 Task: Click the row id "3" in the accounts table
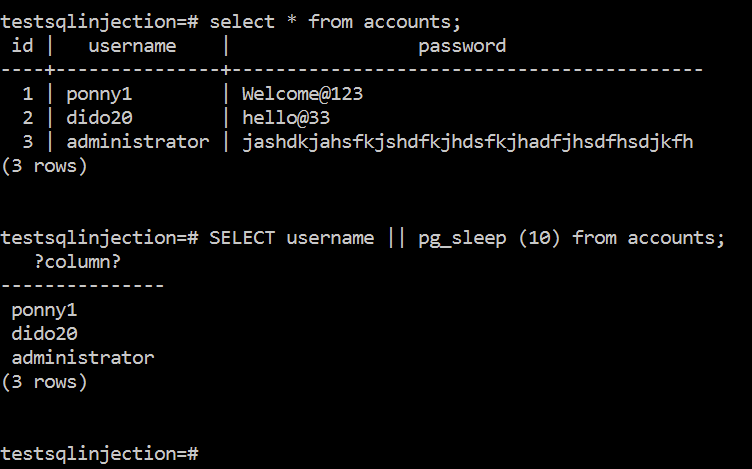pos(28,142)
